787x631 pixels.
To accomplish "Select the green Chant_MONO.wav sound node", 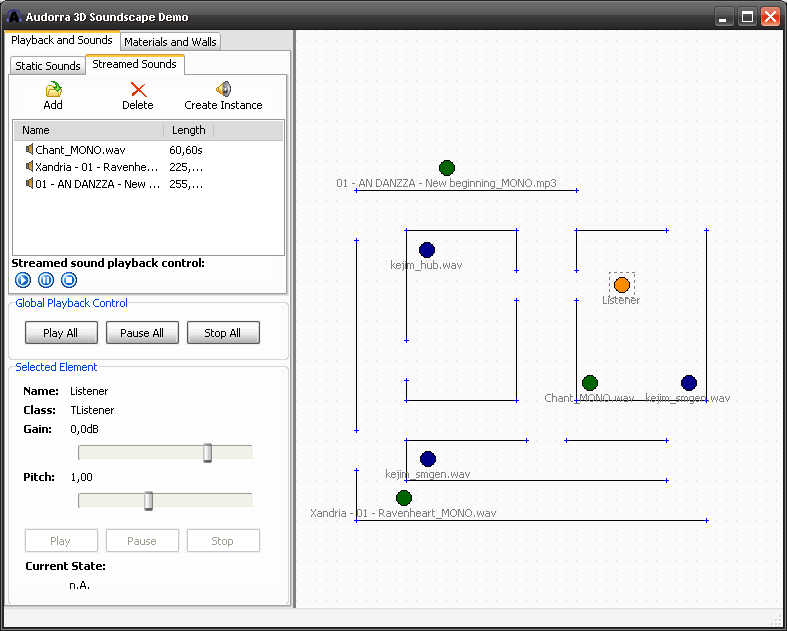I will coord(590,383).
